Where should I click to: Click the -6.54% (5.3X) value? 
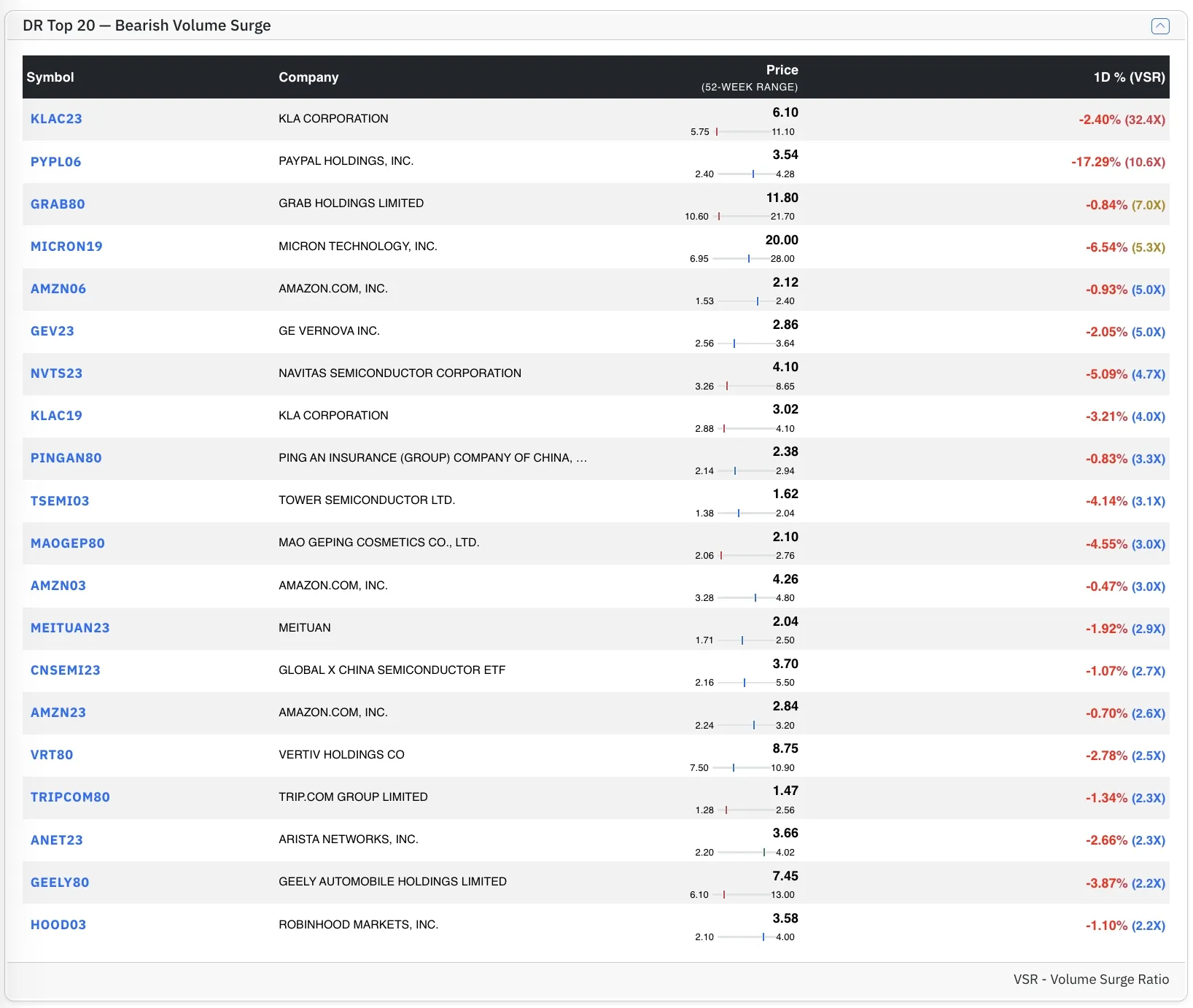pos(1125,247)
